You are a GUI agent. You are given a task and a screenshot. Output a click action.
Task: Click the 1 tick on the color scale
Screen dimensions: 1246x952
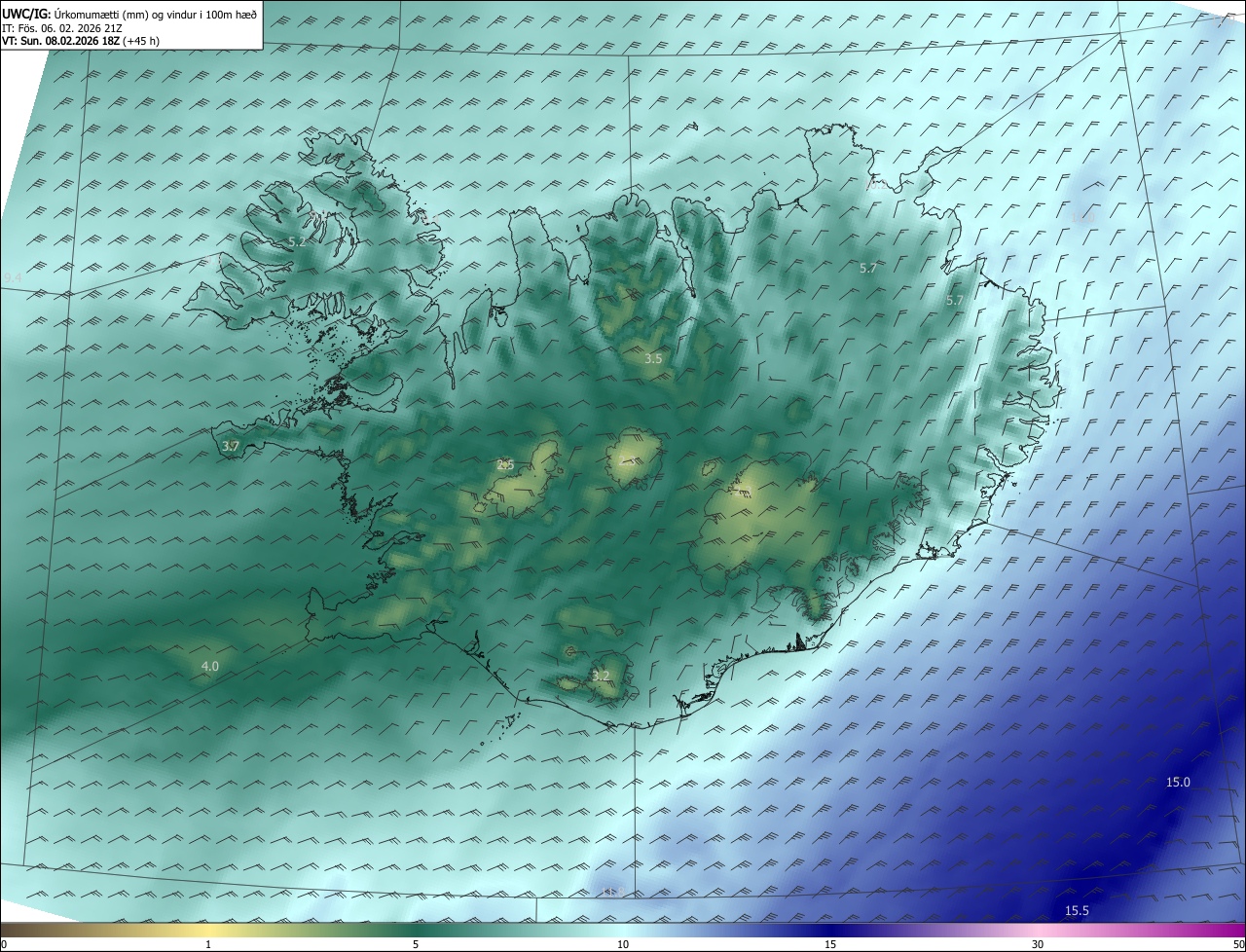coord(208,945)
